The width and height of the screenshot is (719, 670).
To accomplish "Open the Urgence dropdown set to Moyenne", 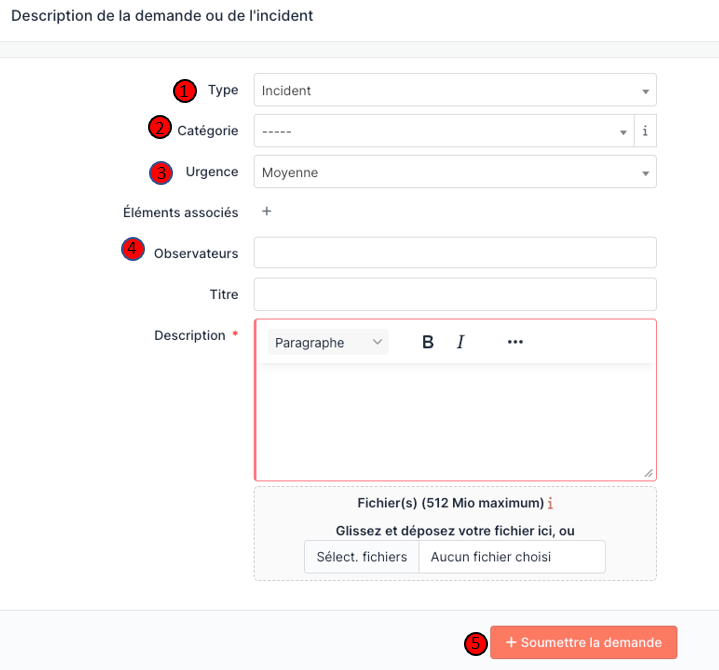I will pos(455,172).
